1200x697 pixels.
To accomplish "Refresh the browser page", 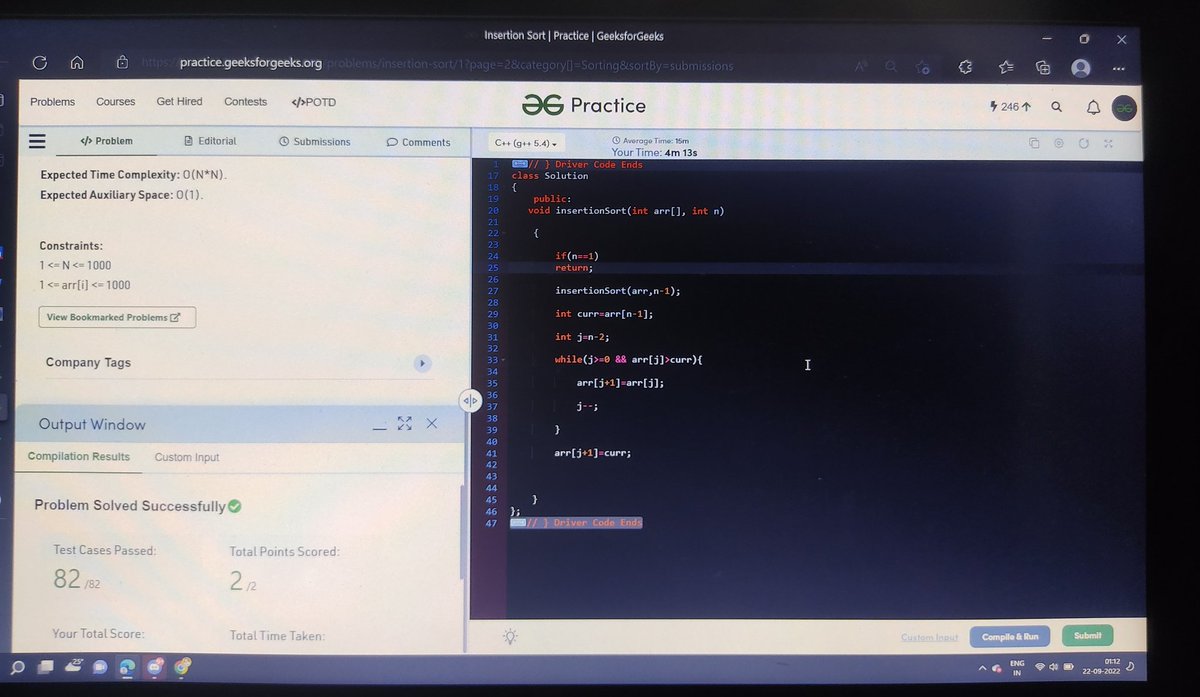I will (40, 63).
